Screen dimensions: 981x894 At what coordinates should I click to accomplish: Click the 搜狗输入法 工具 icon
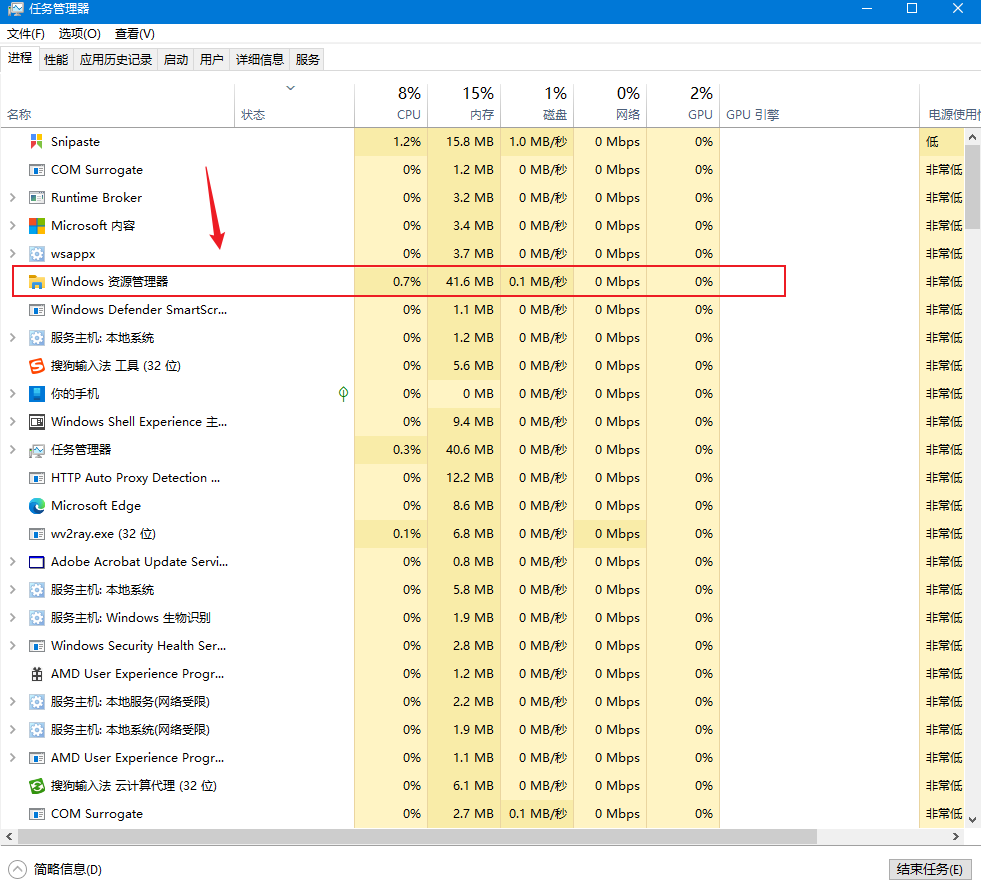pyautogui.click(x=37, y=365)
